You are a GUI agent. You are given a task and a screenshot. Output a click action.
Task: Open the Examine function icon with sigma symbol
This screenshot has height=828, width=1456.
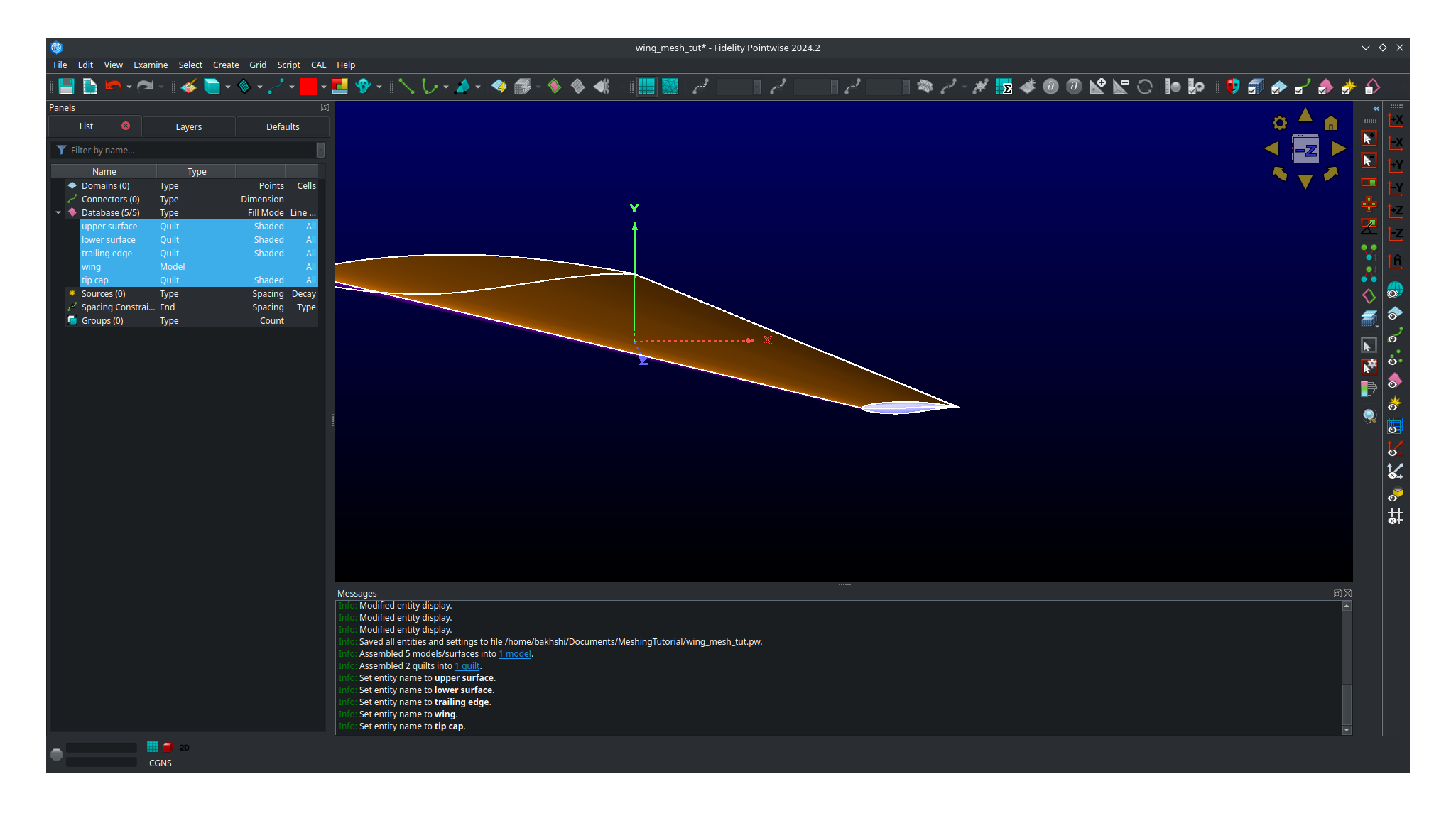[1004, 87]
